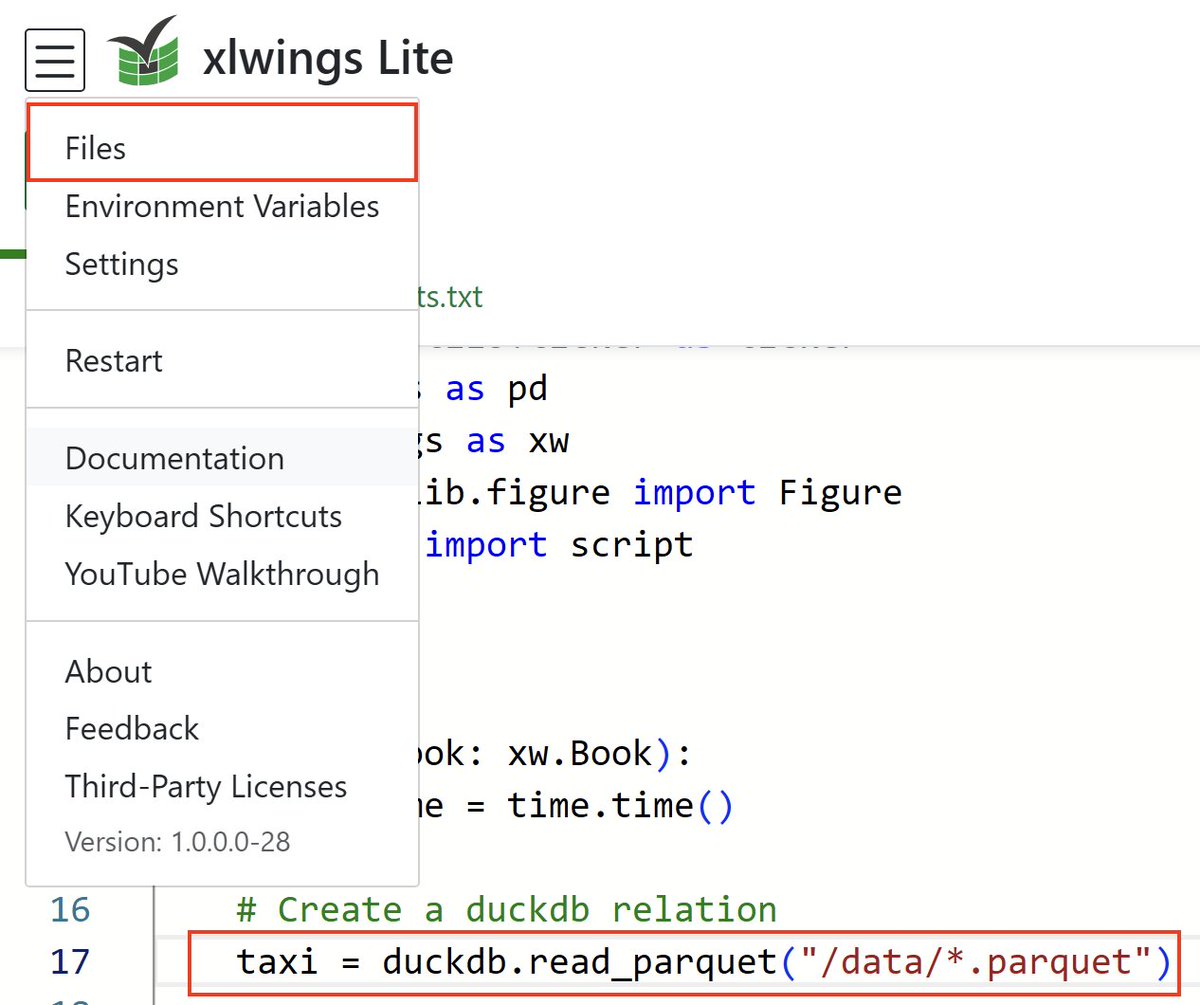The width and height of the screenshot is (1200, 1005).
Task: Open Files from the menu
Action: coord(95,148)
